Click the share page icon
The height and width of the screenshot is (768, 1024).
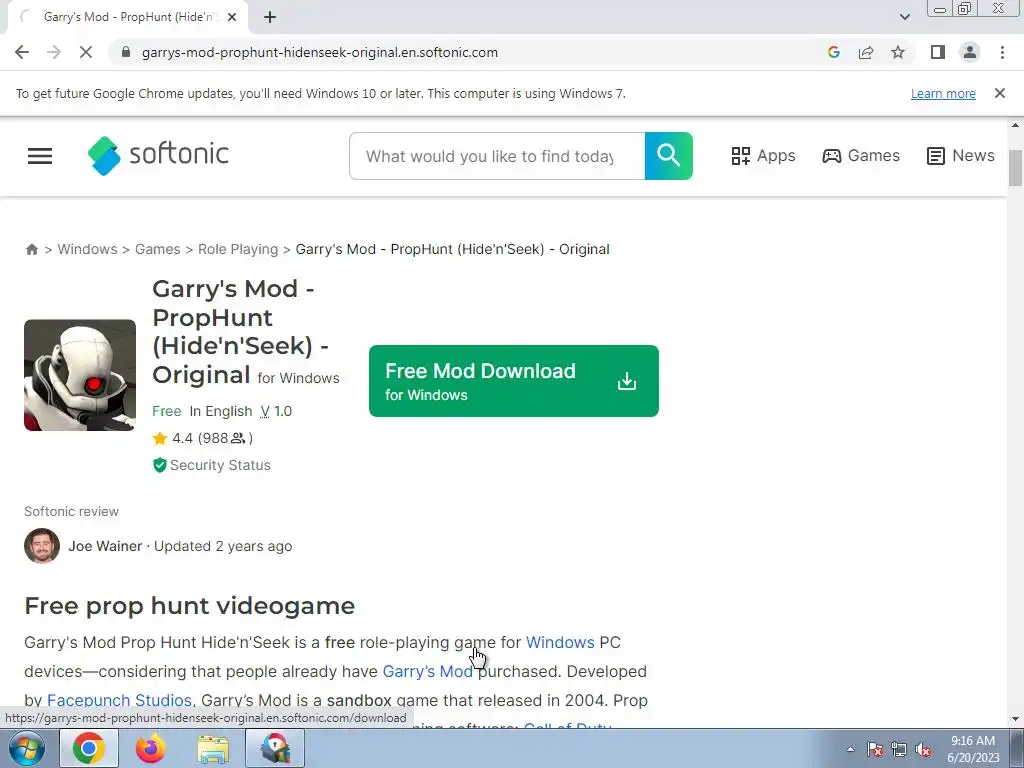pyautogui.click(x=866, y=52)
